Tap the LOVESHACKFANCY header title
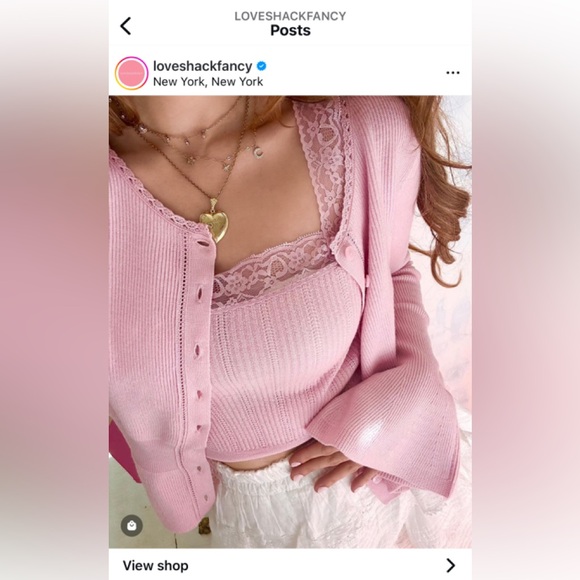Screen dimensions: 580x580 (290, 16)
